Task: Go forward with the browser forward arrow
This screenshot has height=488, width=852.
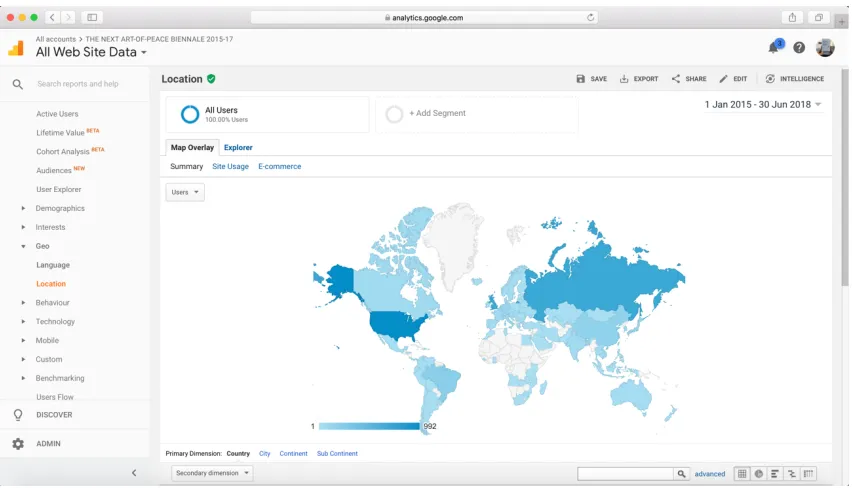Action: pos(68,17)
